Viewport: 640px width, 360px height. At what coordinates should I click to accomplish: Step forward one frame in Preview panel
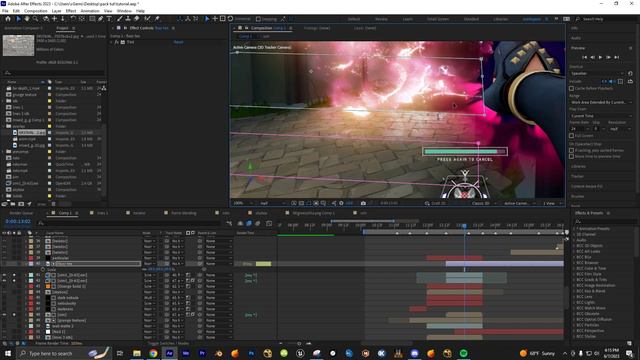tap(608, 58)
